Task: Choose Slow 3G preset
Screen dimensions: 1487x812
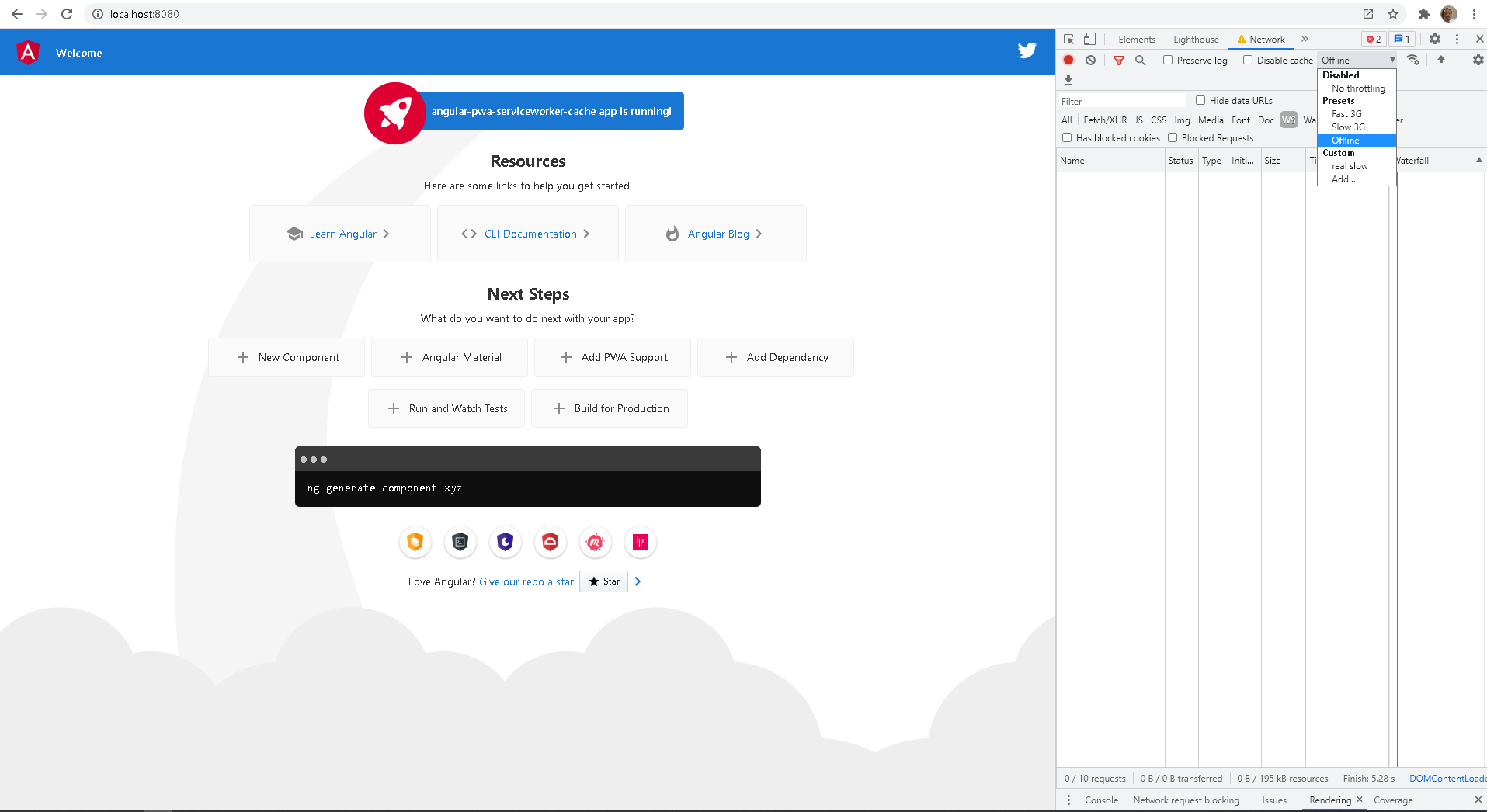Action: coord(1357,127)
